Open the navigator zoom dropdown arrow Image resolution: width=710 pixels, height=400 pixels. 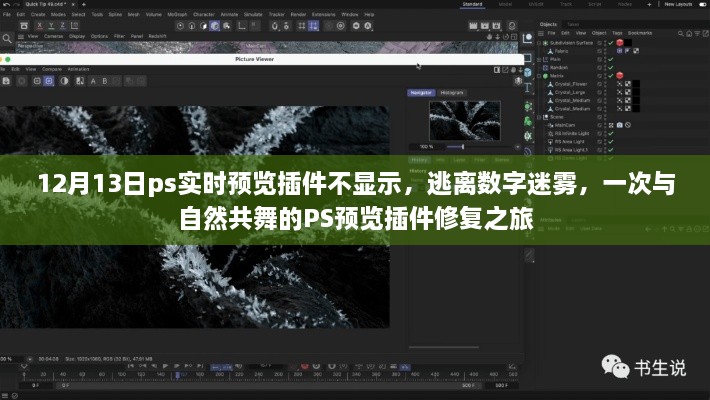coord(518,147)
